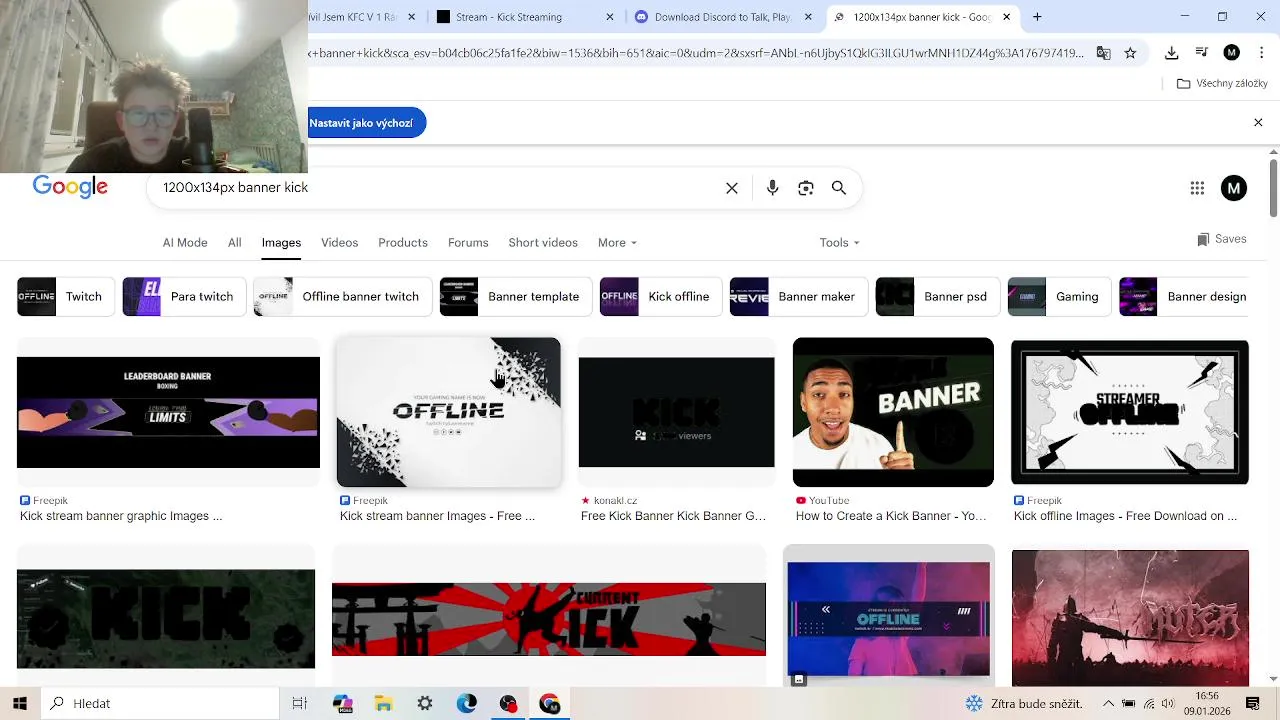Open the notification center icon
Viewport: 1280px width, 720px height.
click(x=1253, y=703)
